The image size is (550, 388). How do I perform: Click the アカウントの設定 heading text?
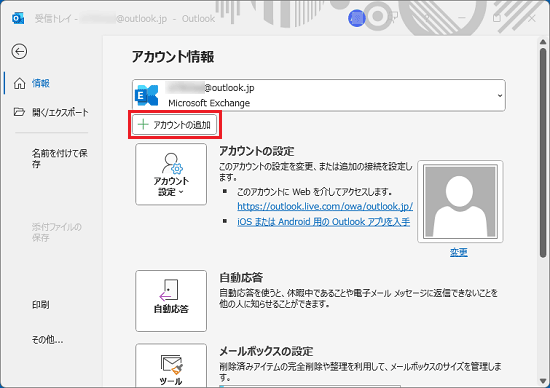click(256, 151)
